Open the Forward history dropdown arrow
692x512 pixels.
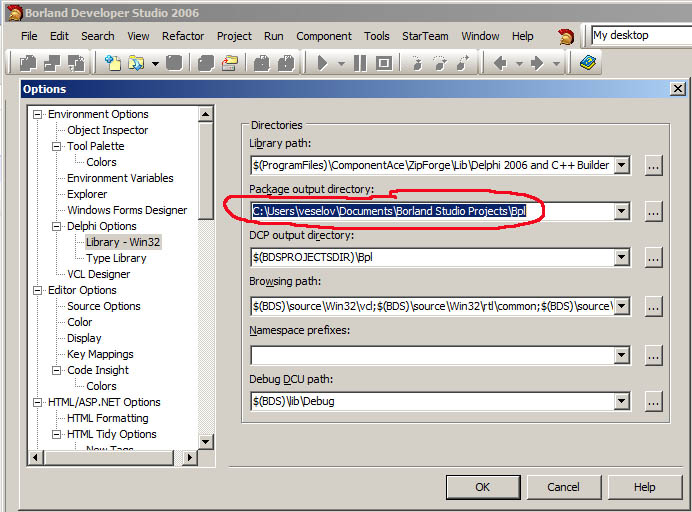click(557, 64)
